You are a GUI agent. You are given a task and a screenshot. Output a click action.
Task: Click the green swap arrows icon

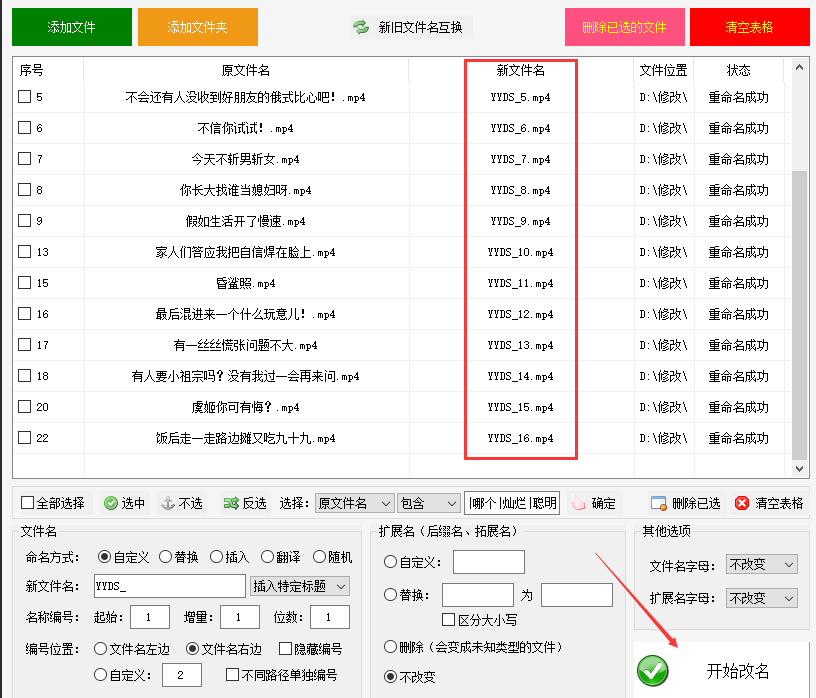point(361,27)
